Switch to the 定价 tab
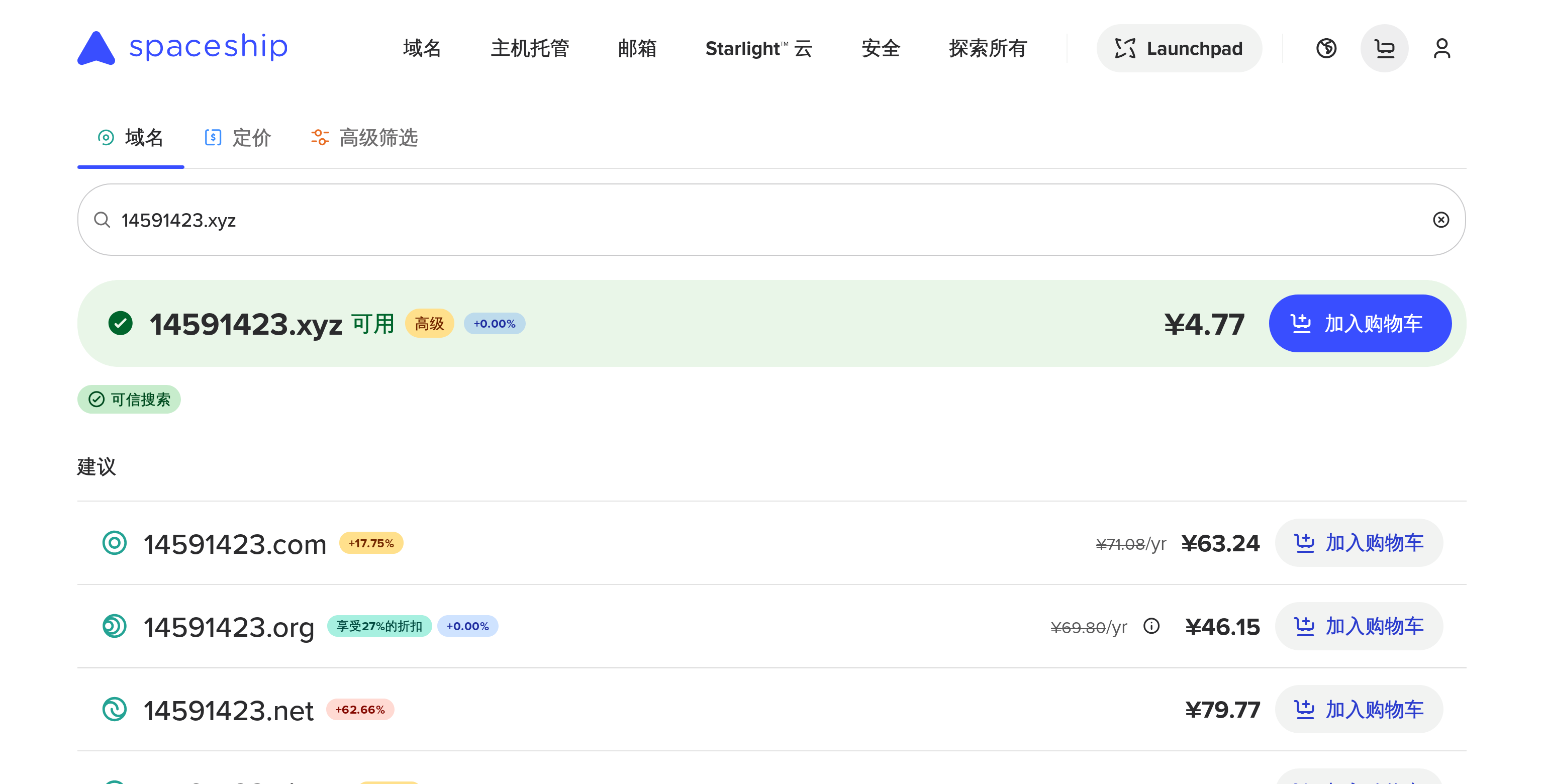The image size is (1544, 784). click(x=238, y=138)
